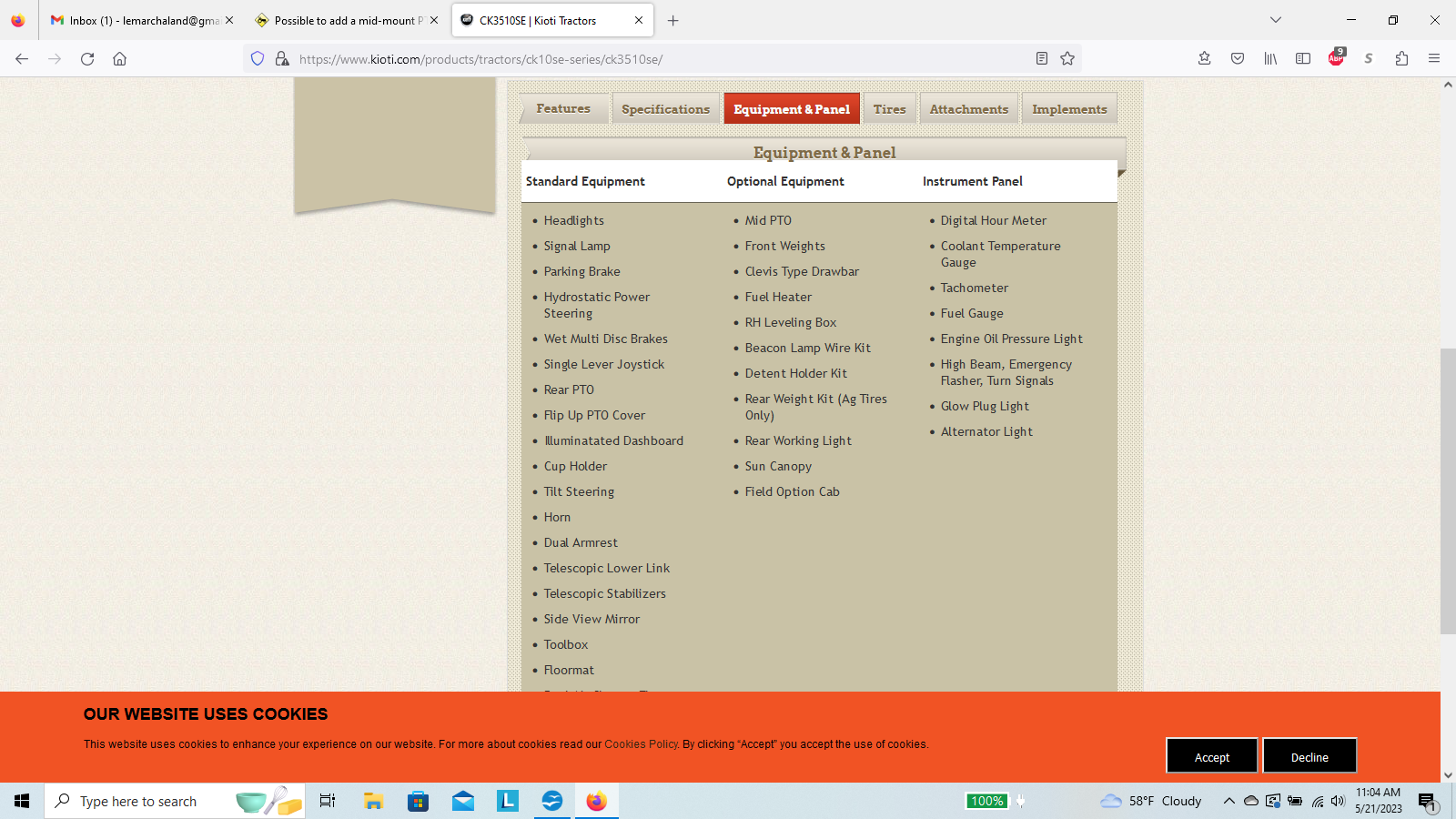Click the Hydrostatic Power Steering text

[x=597, y=305]
